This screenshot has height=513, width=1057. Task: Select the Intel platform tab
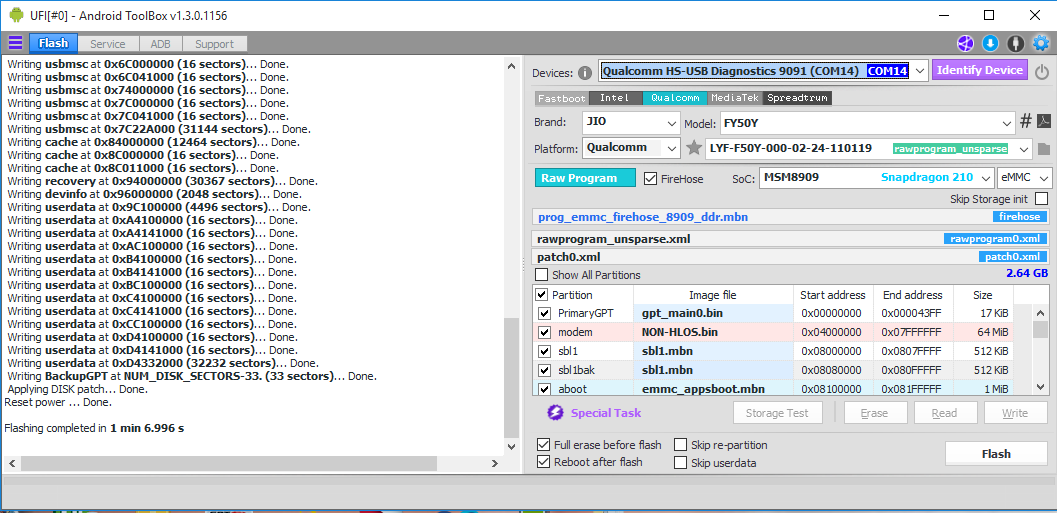tap(615, 98)
